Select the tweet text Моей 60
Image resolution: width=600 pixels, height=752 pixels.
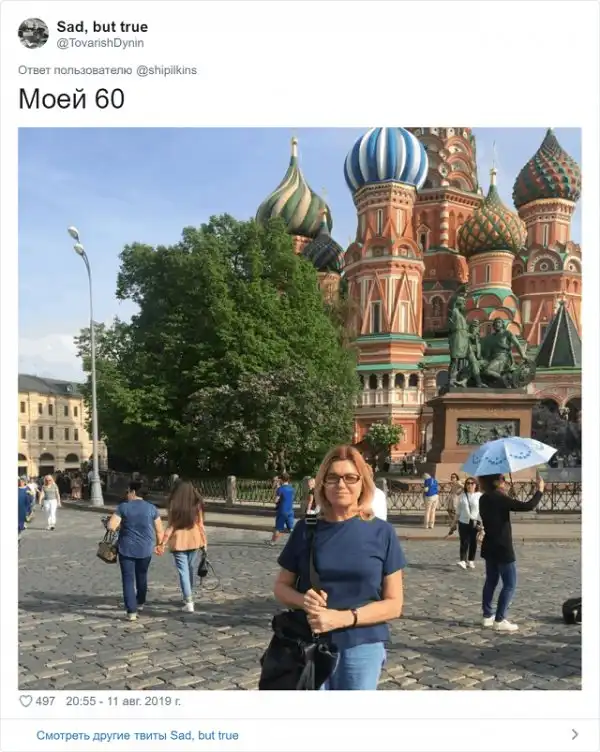(x=71, y=99)
